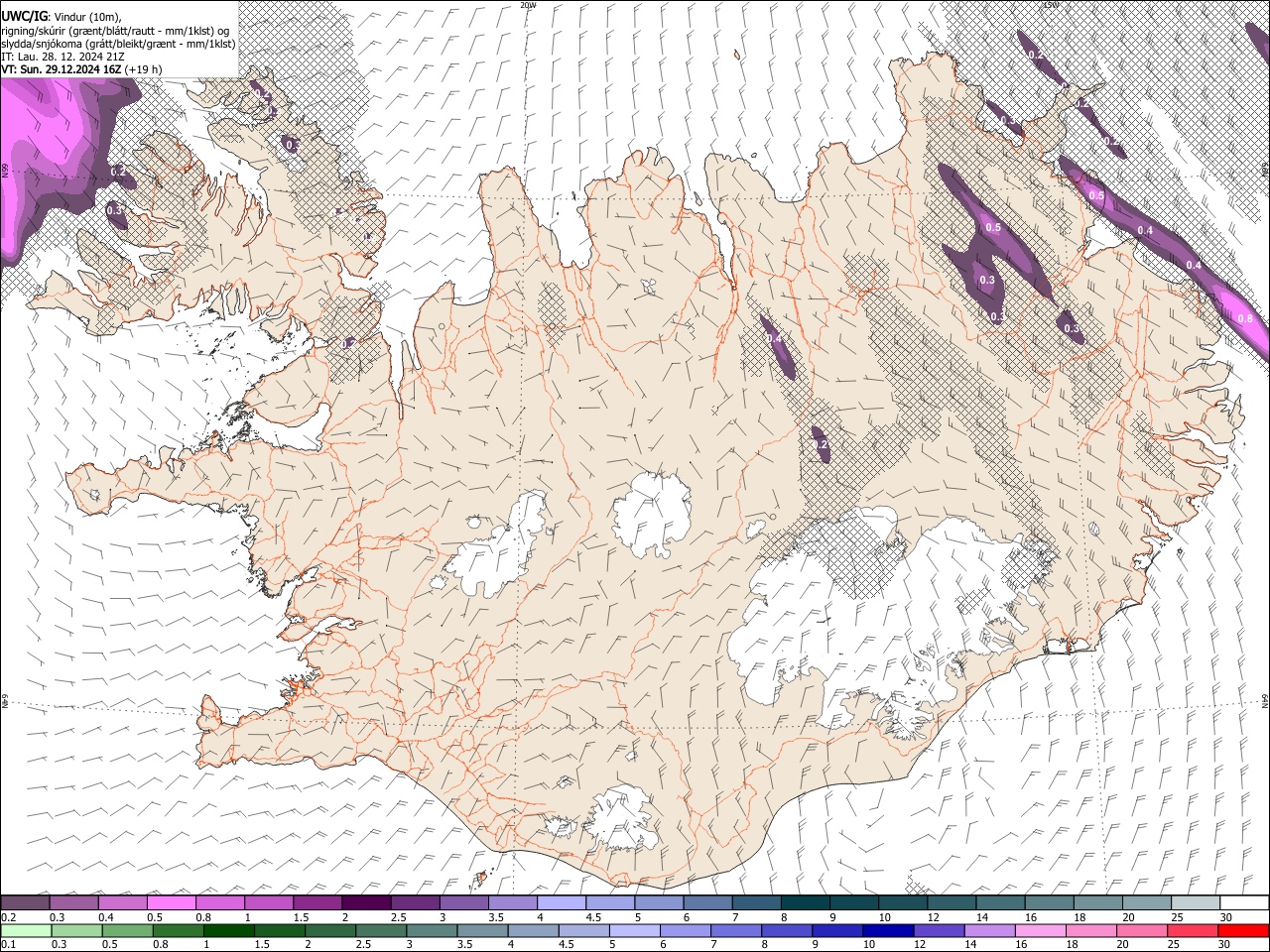Pick the light lavender 4 swatch in top scale

[561, 902]
